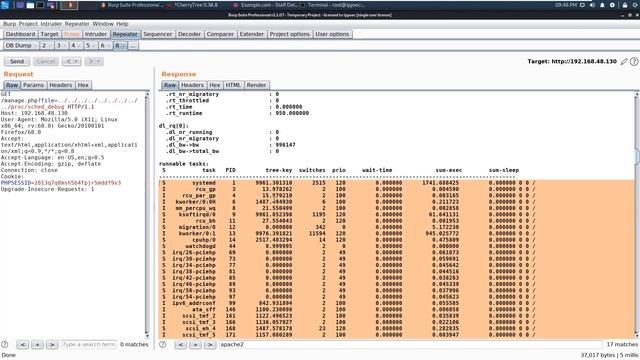Show response Render tab
Screen dimensions: 640x360
pyautogui.click(x=256, y=85)
